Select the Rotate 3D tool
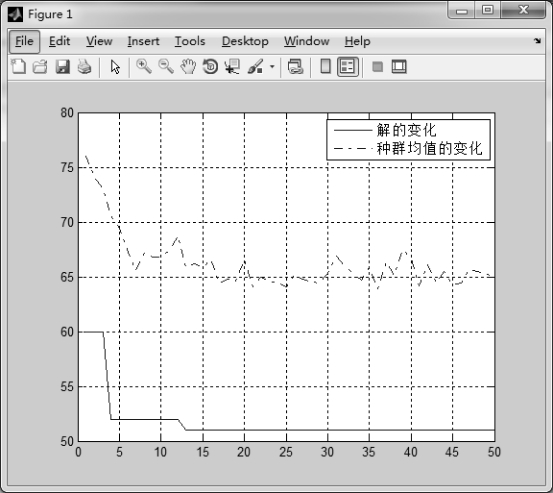Screen dimensions: 553x493 (211, 66)
